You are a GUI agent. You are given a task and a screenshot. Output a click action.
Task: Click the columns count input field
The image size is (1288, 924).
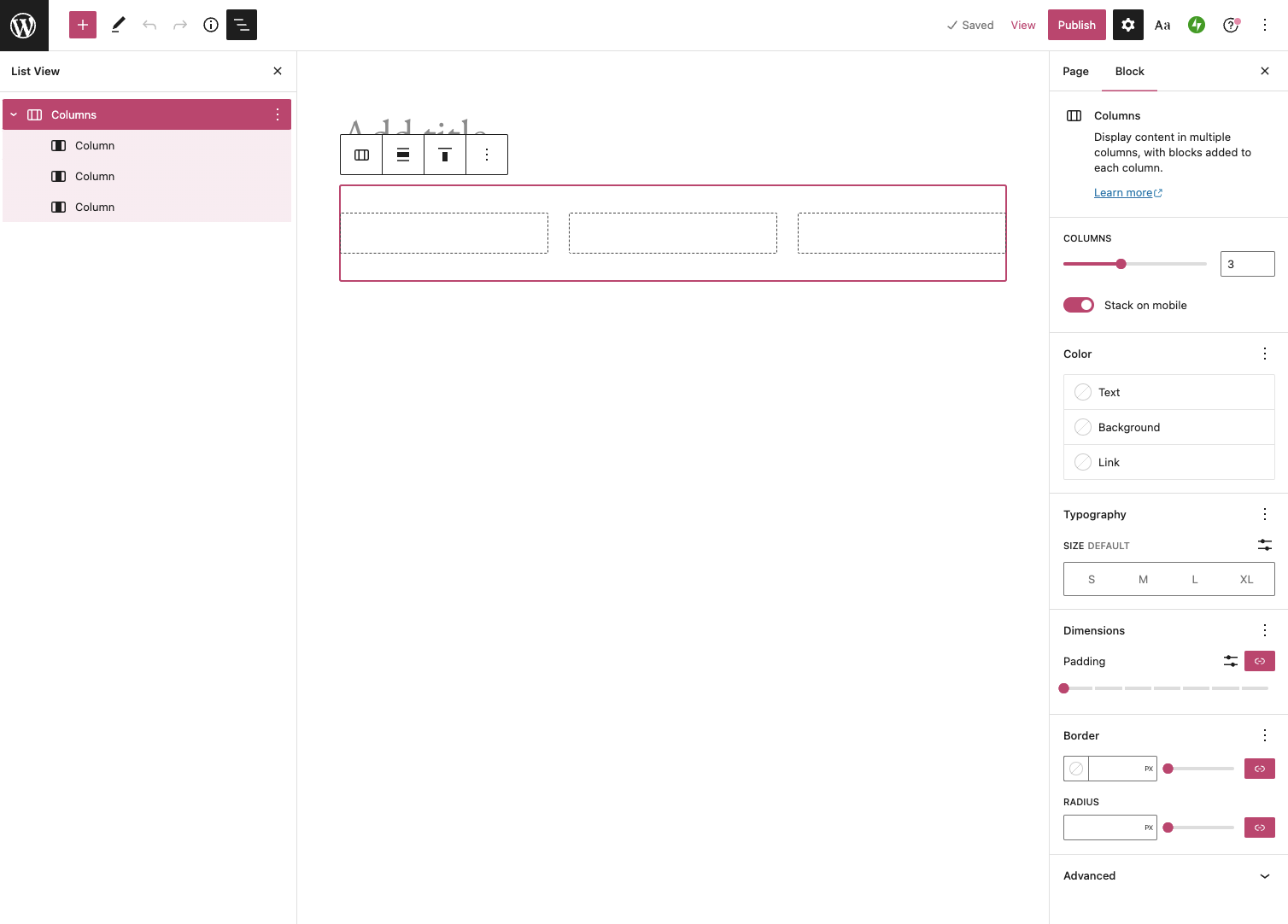click(x=1247, y=264)
